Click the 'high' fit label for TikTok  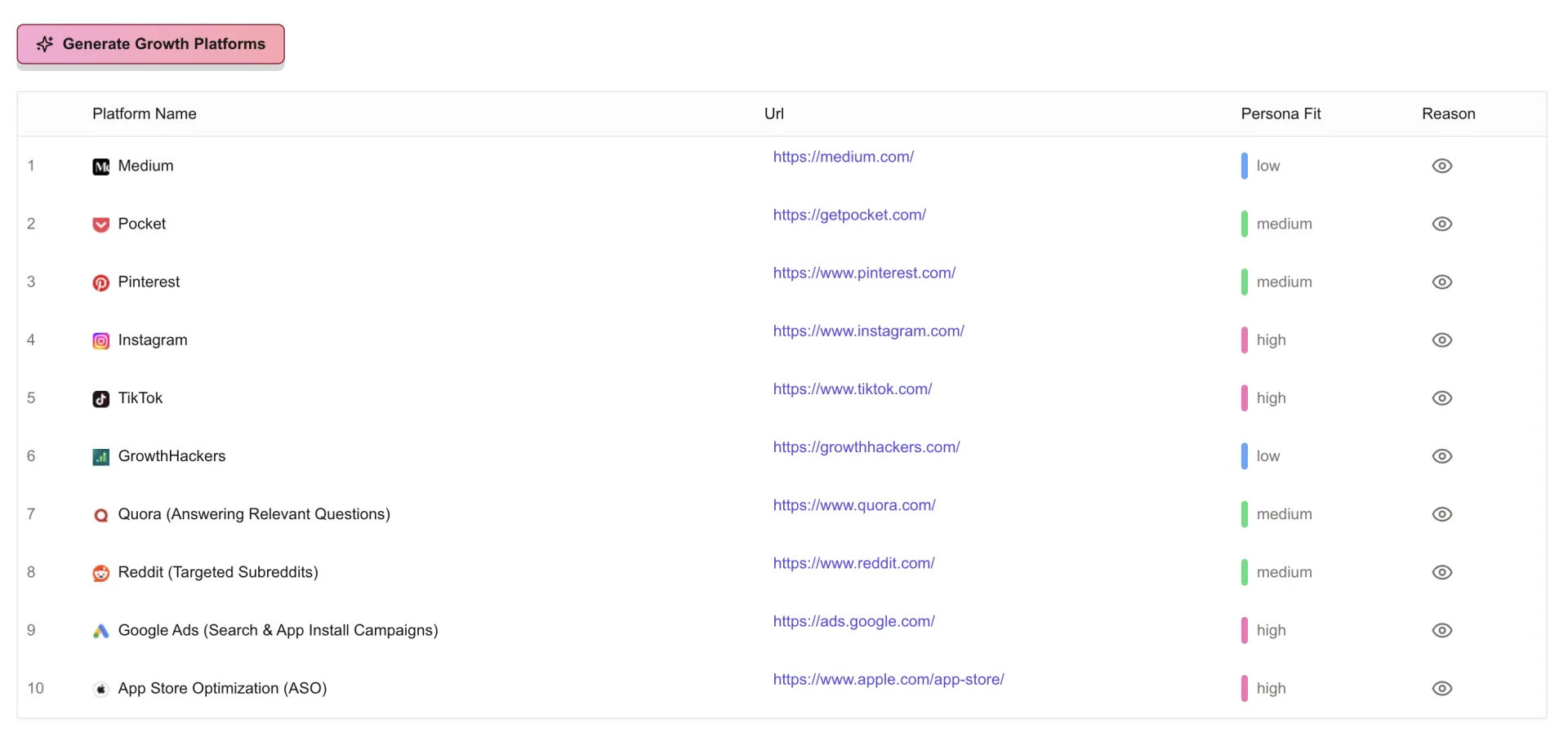[x=1272, y=397]
